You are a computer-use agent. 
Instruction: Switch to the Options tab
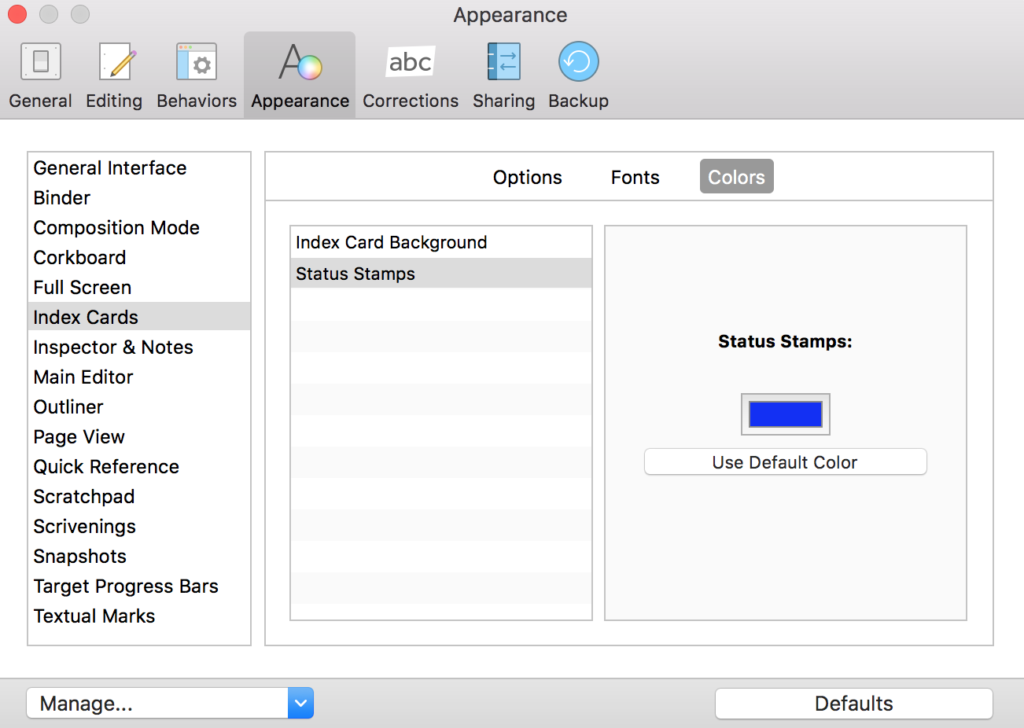click(527, 177)
